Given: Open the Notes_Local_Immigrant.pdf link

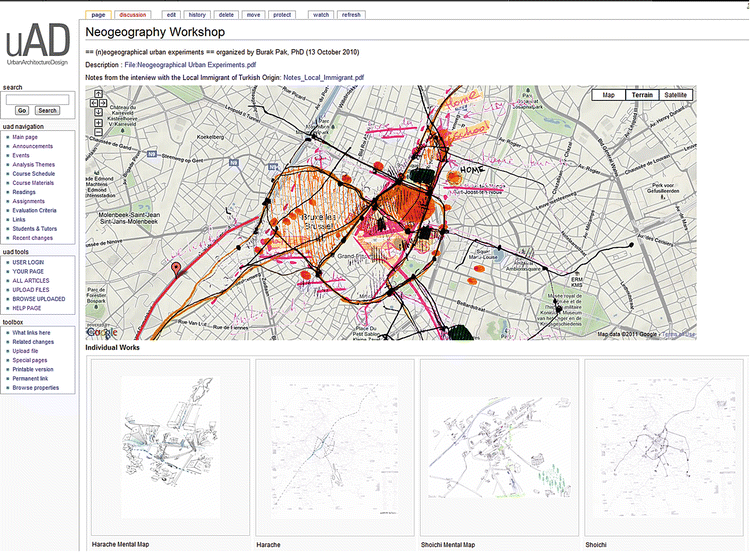Looking at the screenshot, I should coord(323,77).
